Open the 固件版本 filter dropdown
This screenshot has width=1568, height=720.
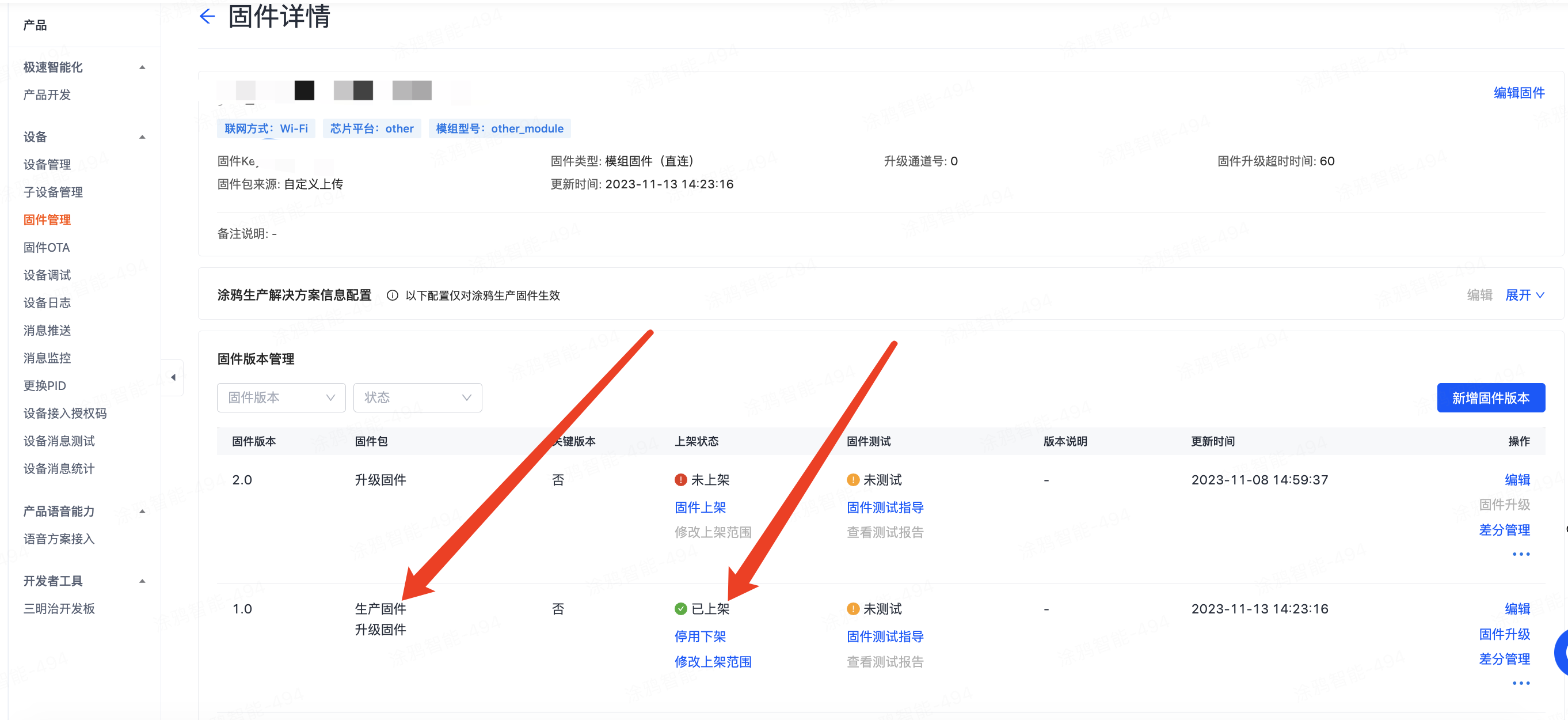[x=281, y=398]
